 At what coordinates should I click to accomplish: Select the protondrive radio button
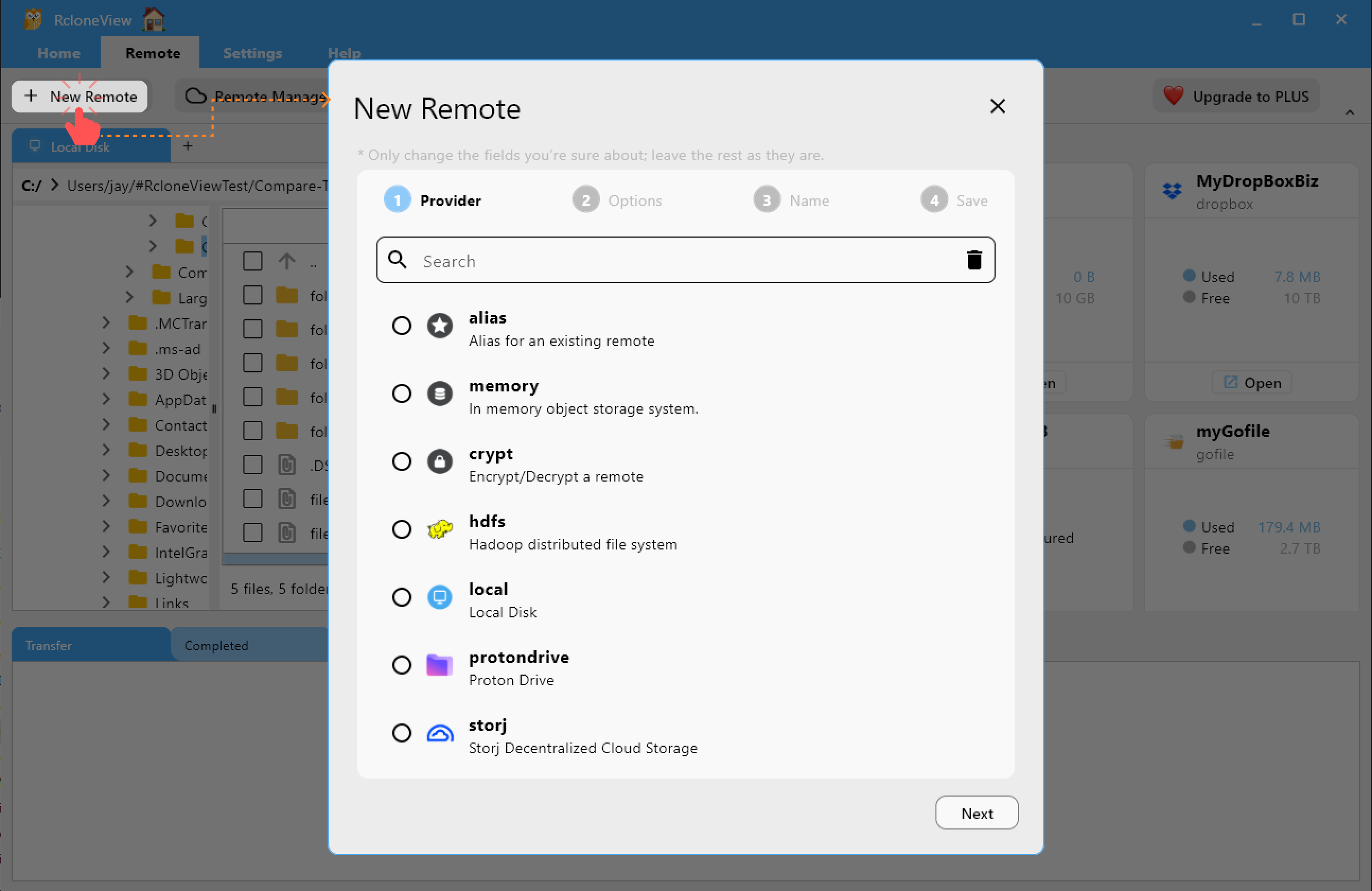402,665
